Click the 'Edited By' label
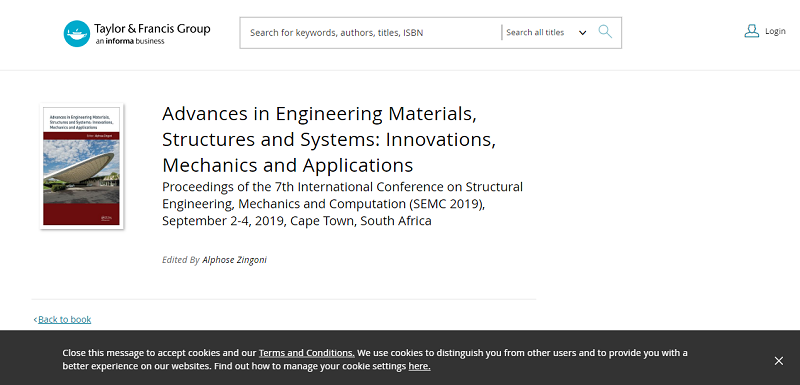800x385 pixels. coord(181,260)
